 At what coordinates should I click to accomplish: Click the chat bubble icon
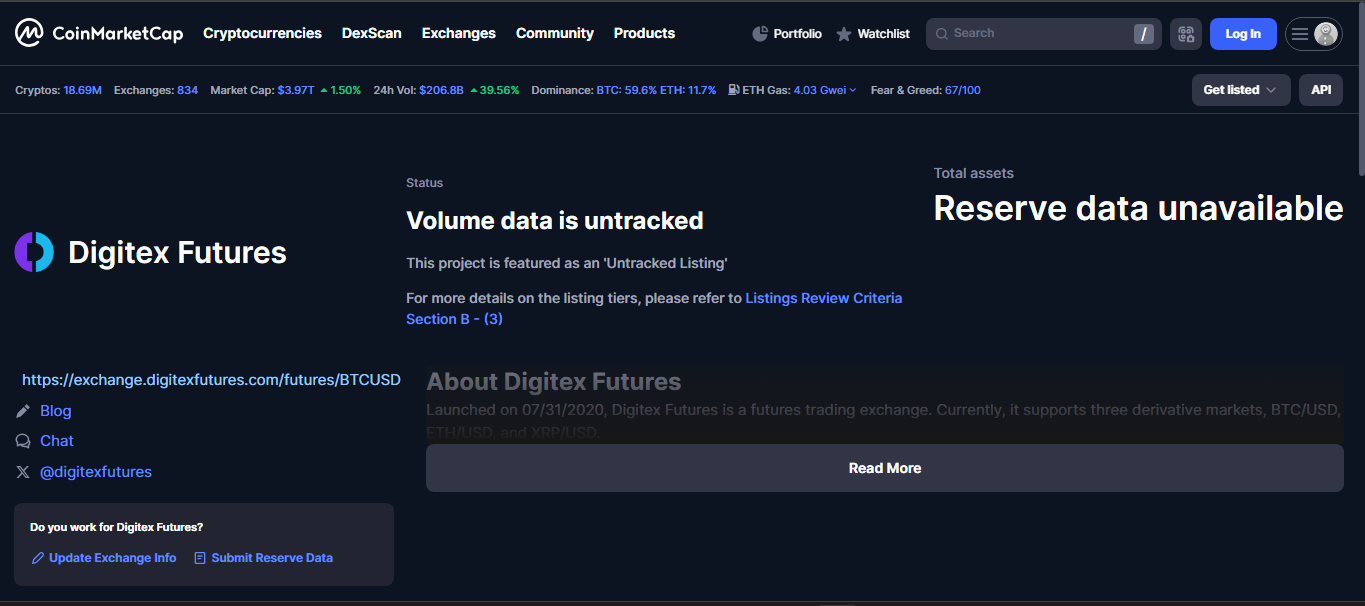(x=23, y=441)
